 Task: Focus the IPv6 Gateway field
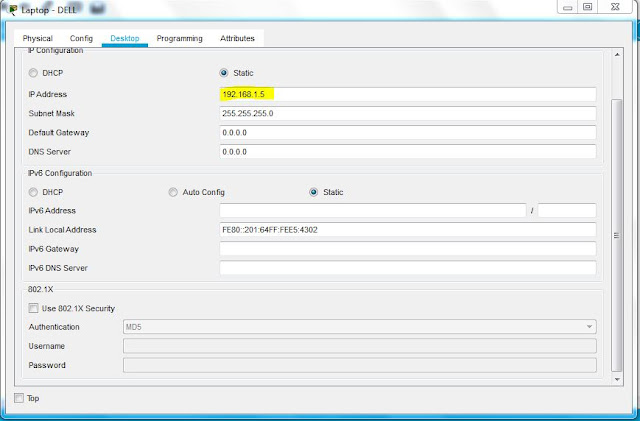click(x=408, y=249)
